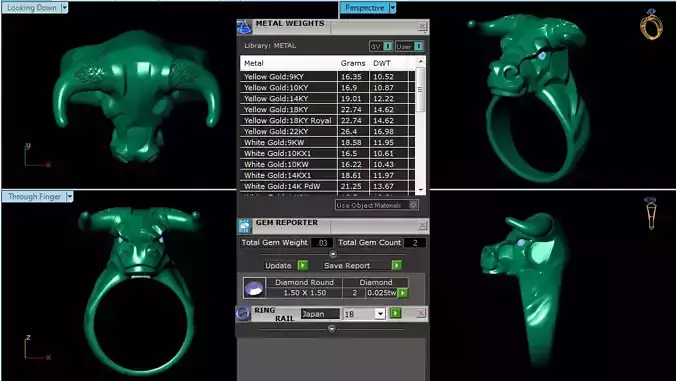
Task: Select the Yellow Gold:9KY row
Action: (x=328, y=77)
